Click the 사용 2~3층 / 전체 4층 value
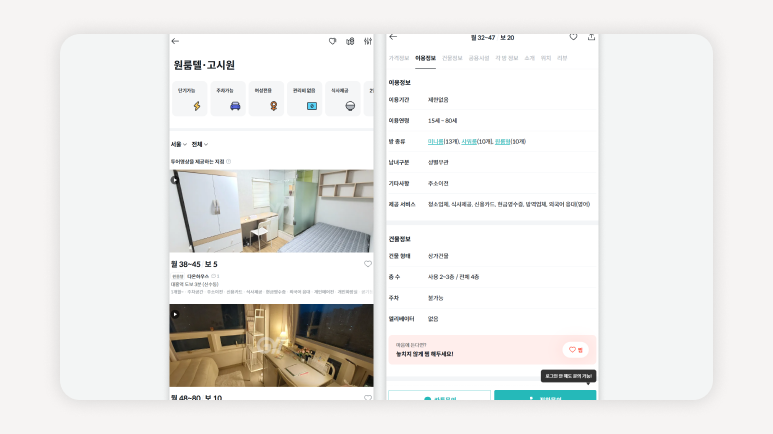Image resolution: width=773 pixels, height=434 pixels. pyautogui.click(x=453, y=277)
